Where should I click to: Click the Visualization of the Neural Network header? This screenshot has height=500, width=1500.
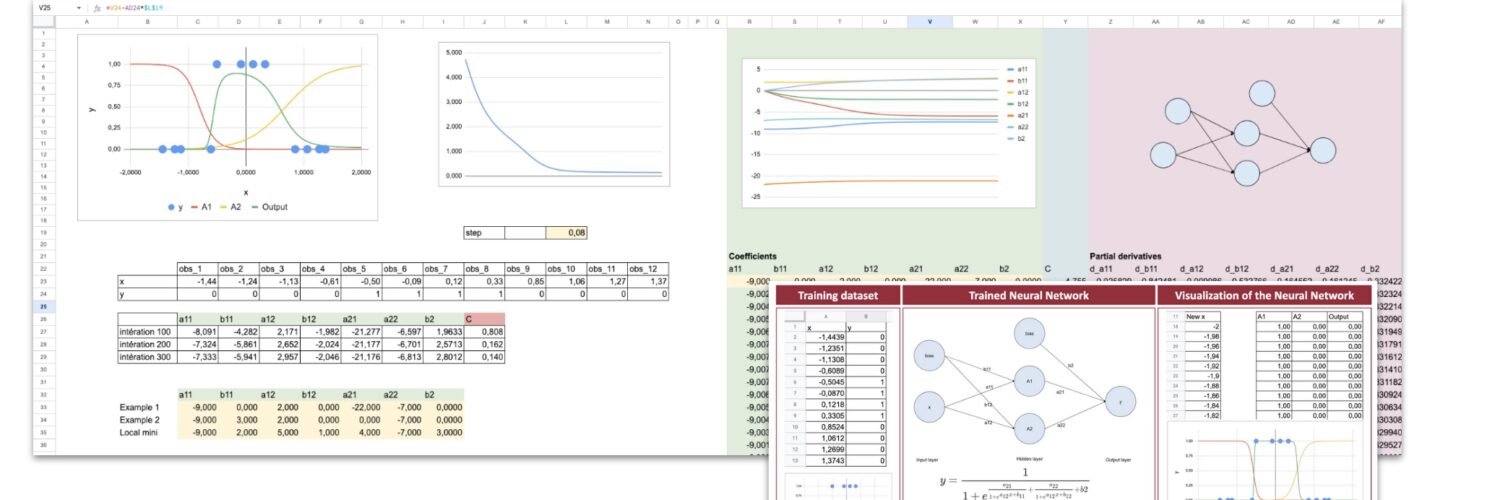tap(1264, 295)
